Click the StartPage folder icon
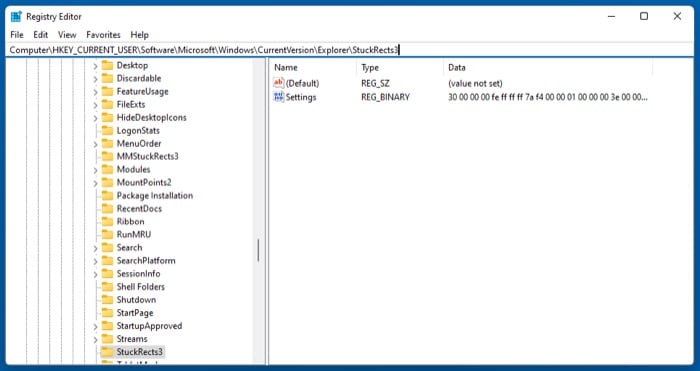This screenshot has width=700, height=371. click(107, 313)
